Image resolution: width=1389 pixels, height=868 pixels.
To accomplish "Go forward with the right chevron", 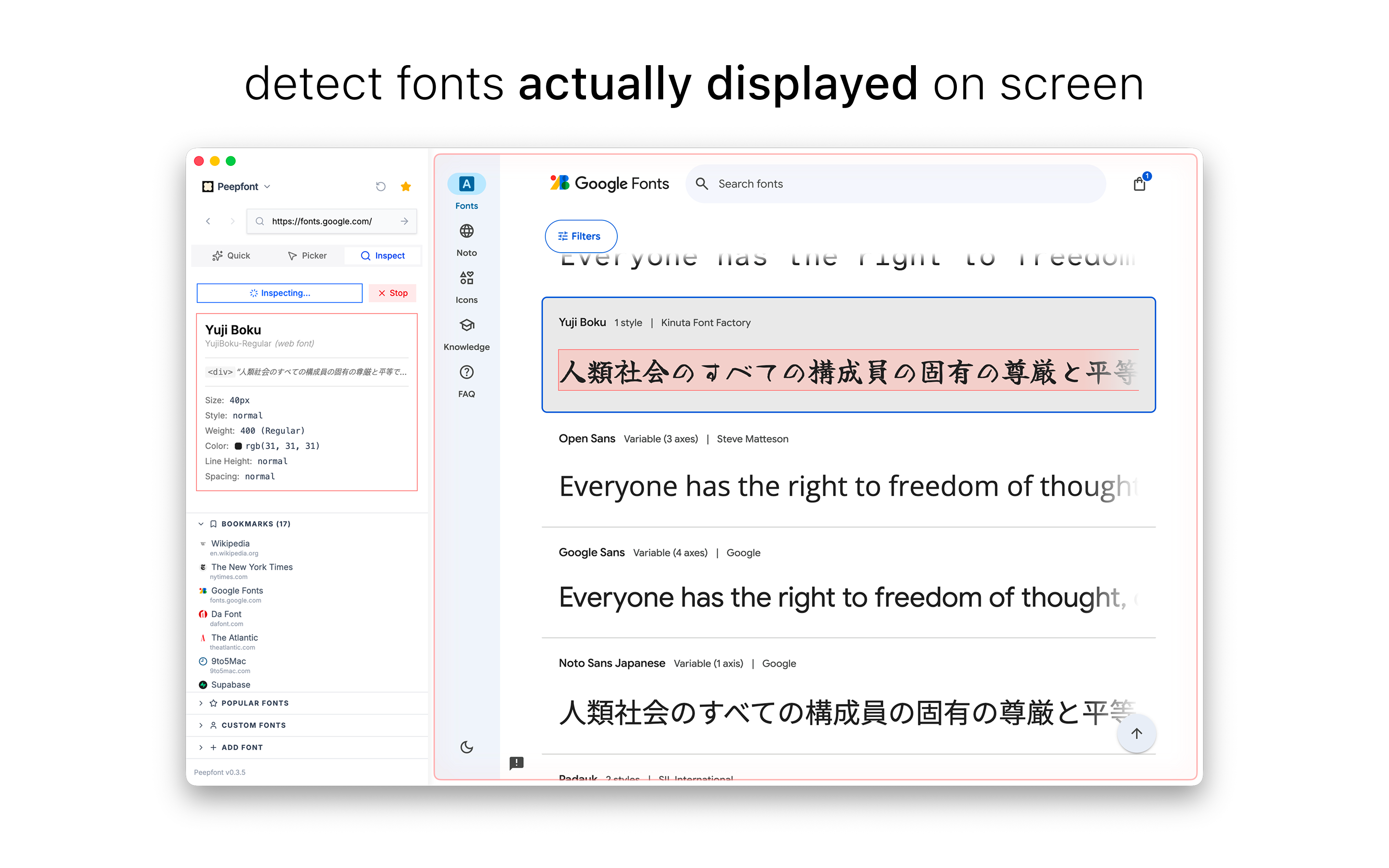I will [232, 221].
